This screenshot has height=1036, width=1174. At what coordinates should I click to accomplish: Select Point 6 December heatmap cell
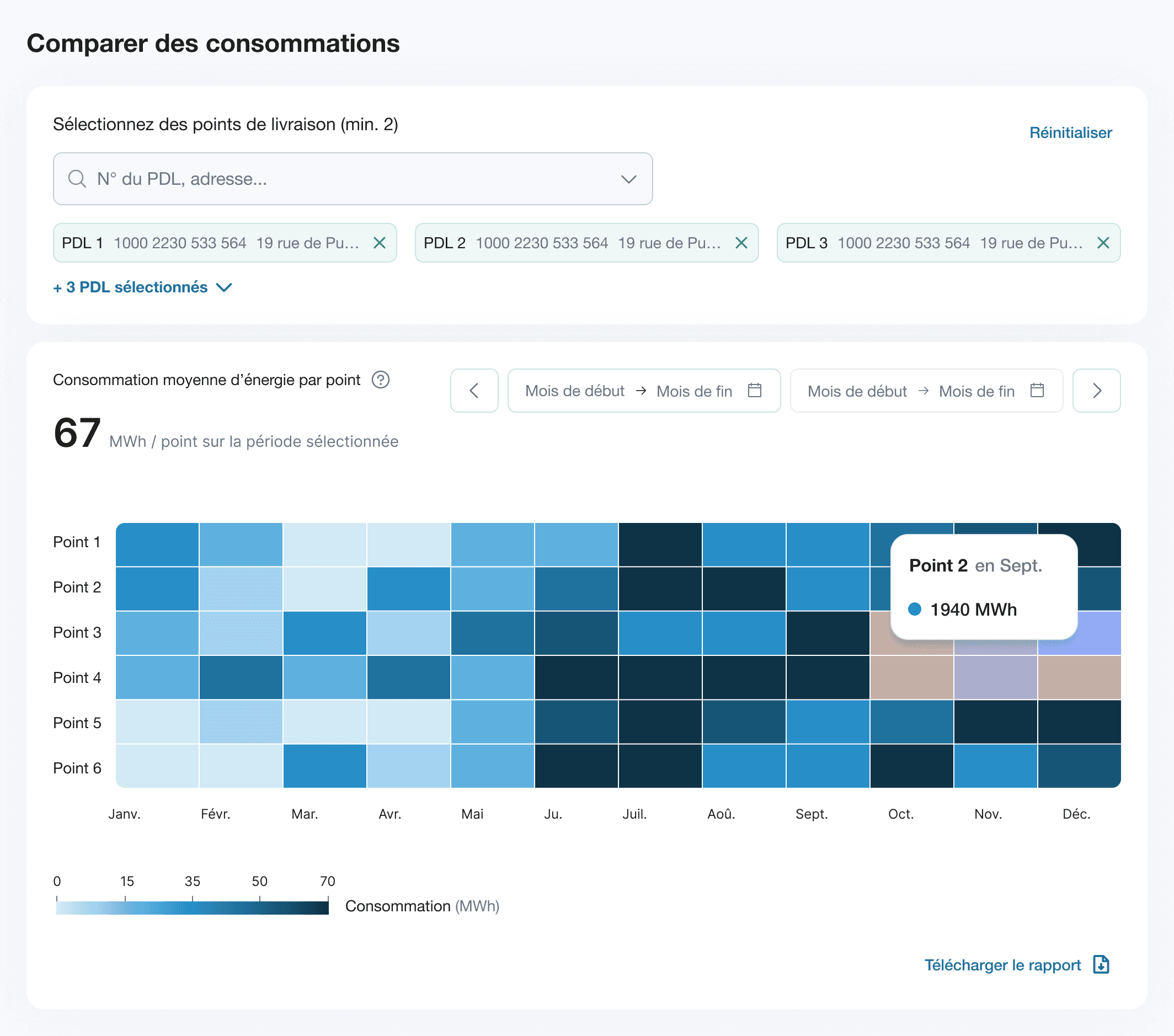click(x=1079, y=766)
